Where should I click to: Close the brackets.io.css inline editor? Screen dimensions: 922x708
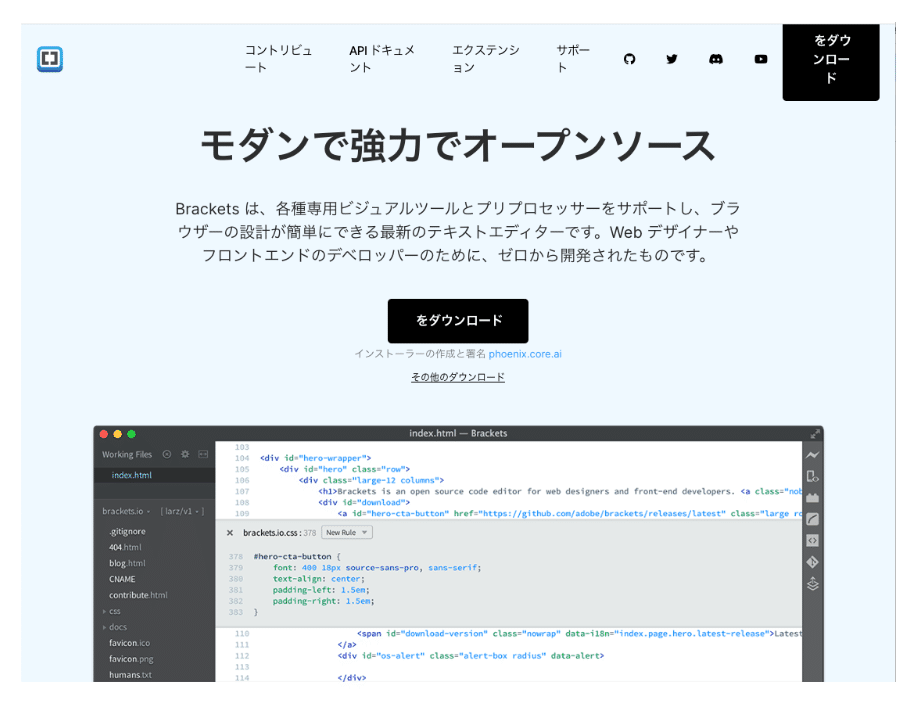pos(230,533)
